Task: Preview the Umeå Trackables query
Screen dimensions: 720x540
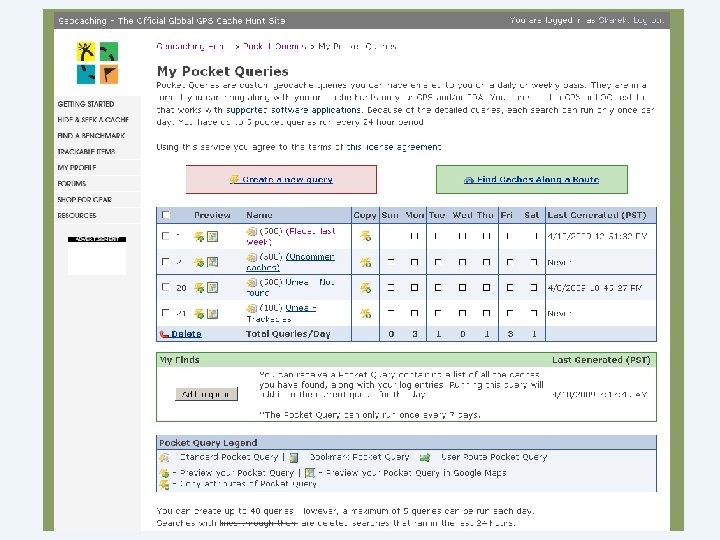Action: coord(199,314)
